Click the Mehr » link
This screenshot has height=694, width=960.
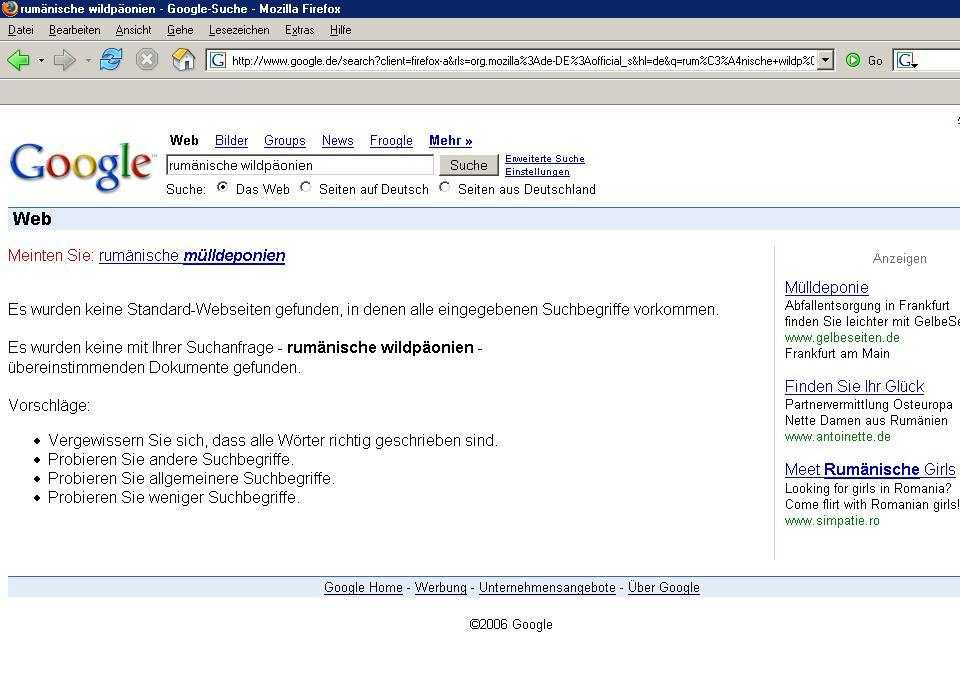tap(451, 141)
